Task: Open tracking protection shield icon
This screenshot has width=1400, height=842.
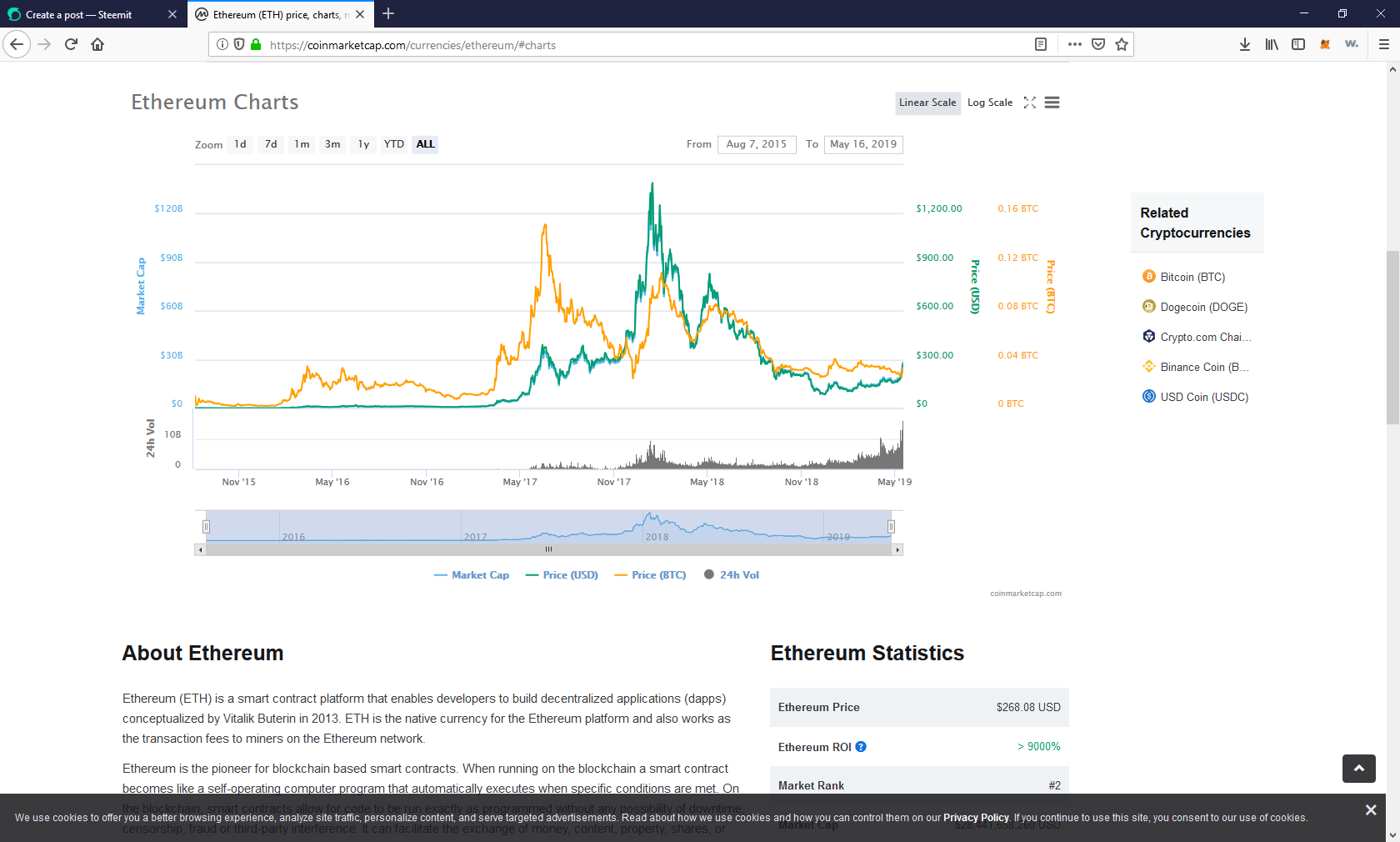Action: click(x=239, y=45)
